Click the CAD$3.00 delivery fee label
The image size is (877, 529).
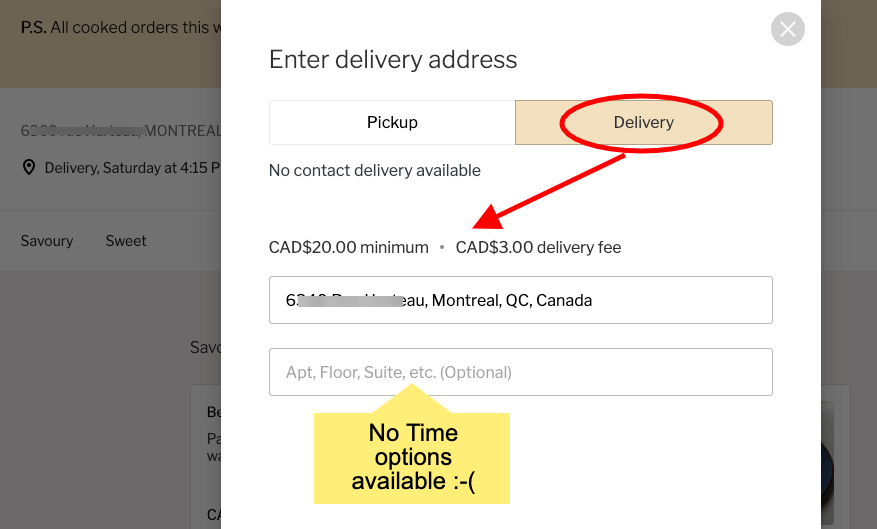(x=538, y=247)
